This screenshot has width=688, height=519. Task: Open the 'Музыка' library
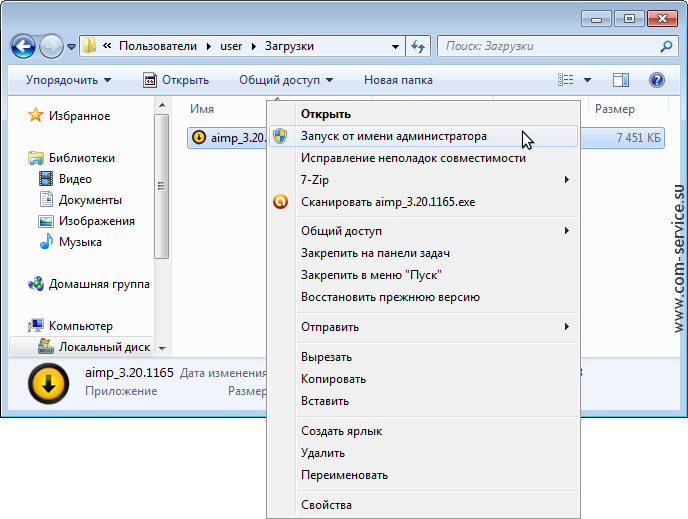click(70, 242)
